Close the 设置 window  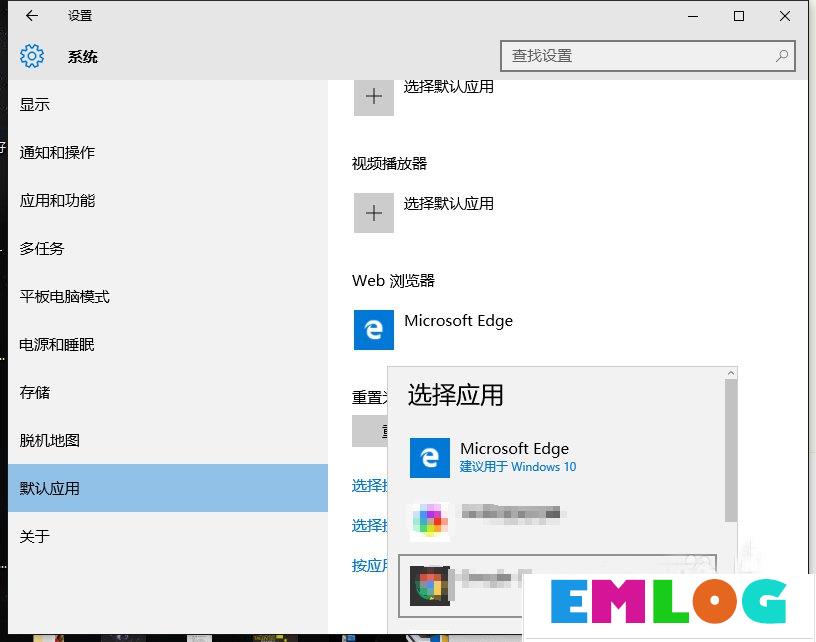tap(785, 16)
